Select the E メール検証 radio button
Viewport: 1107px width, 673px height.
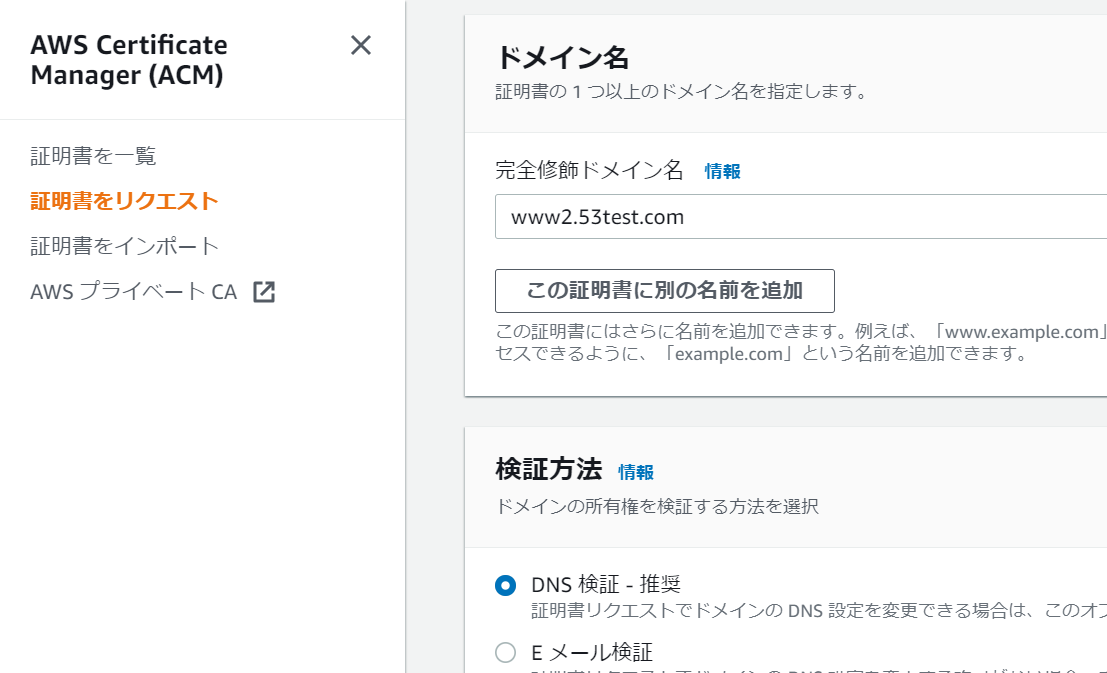click(505, 652)
